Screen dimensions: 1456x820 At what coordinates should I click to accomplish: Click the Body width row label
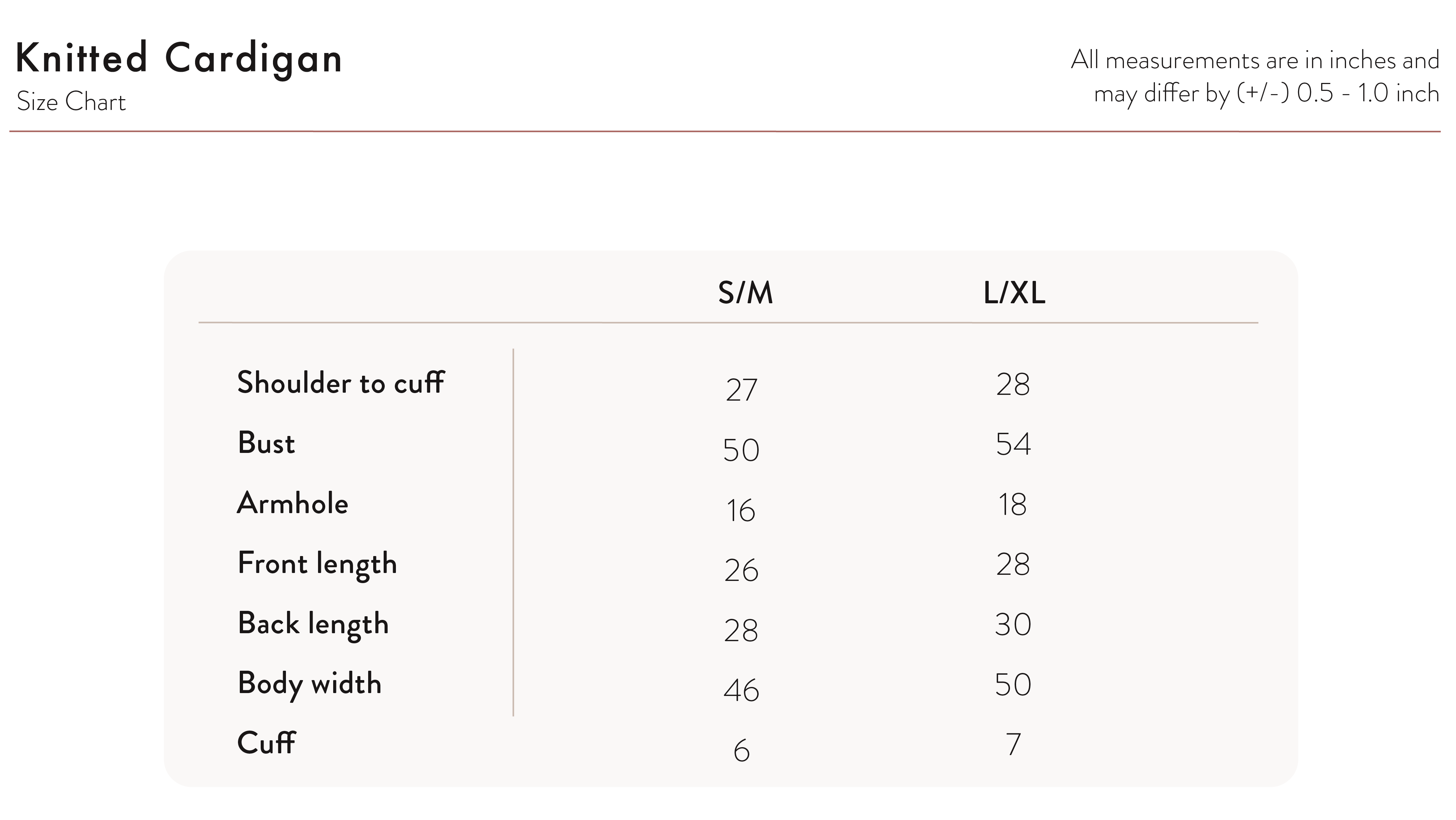point(310,684)
